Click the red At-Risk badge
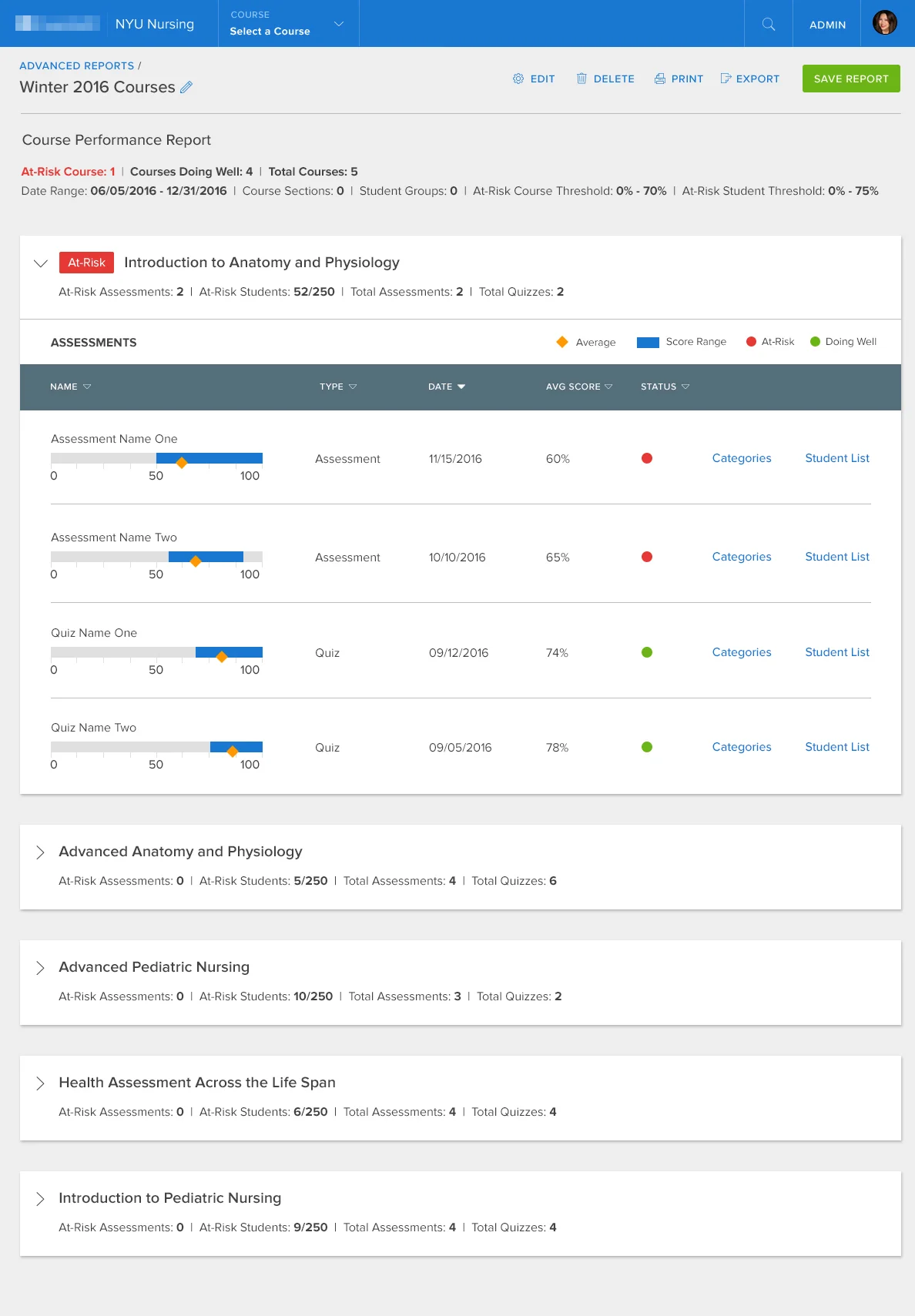Image resolution: width=915 pixels, height=1316 pixels. coord(86,263)
